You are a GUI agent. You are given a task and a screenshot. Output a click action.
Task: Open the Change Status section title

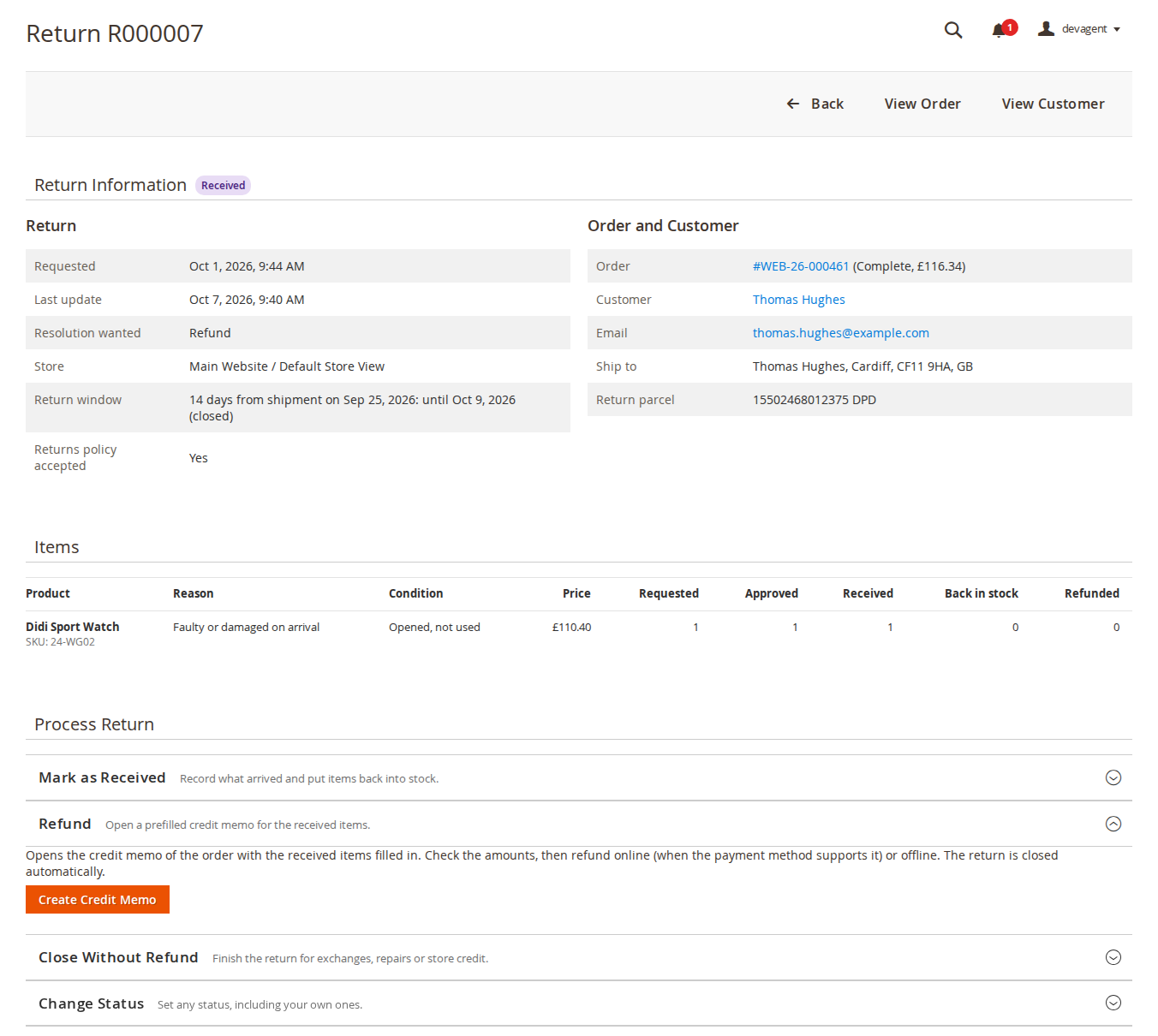pos(91,1003)
